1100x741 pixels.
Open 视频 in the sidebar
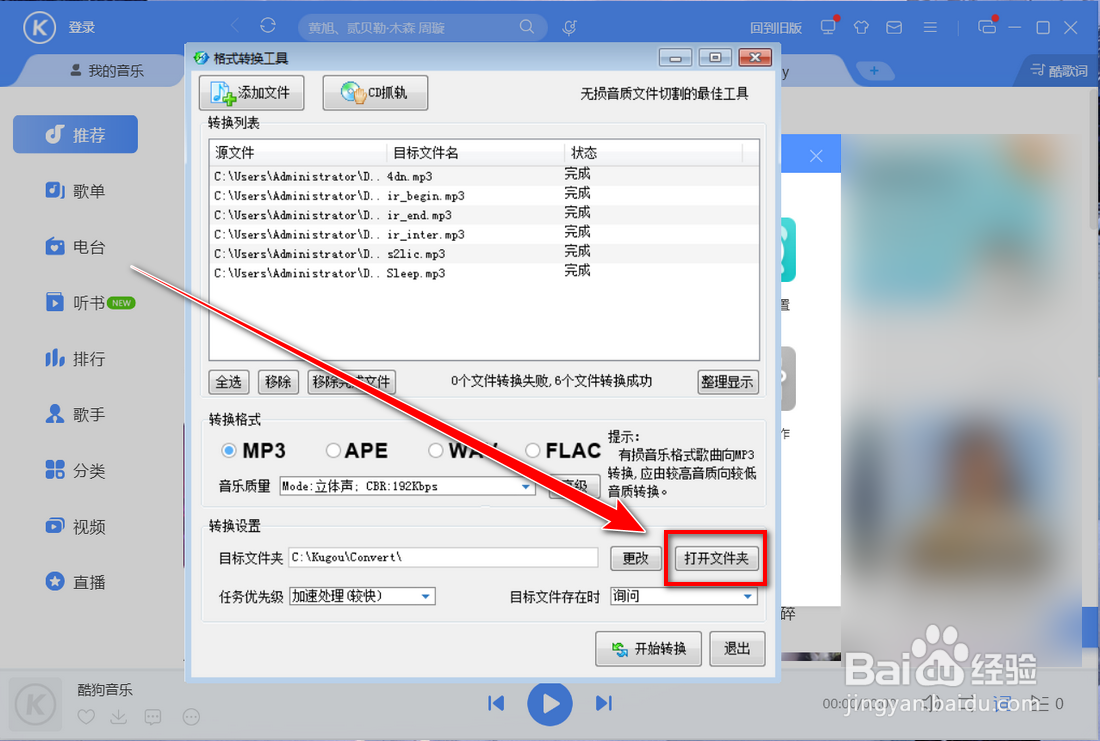pyautogui.click(x=76, y=526)
